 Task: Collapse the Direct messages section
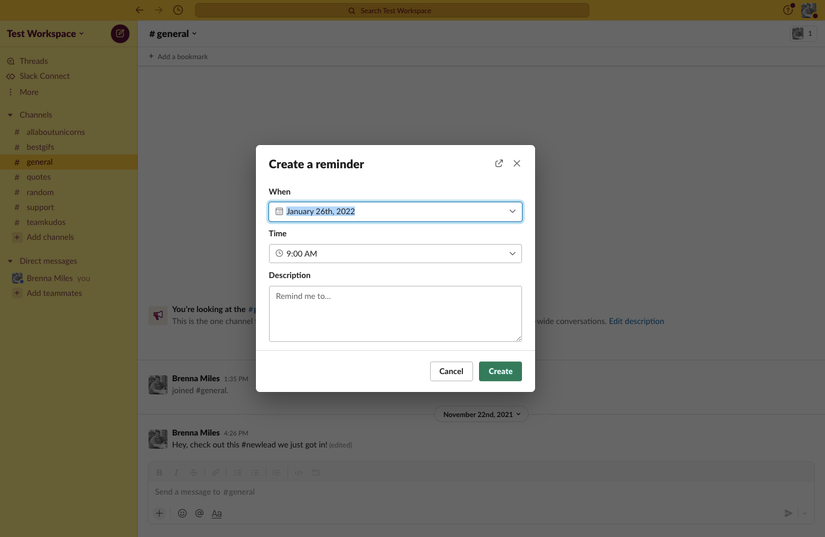tap(10, 261)
